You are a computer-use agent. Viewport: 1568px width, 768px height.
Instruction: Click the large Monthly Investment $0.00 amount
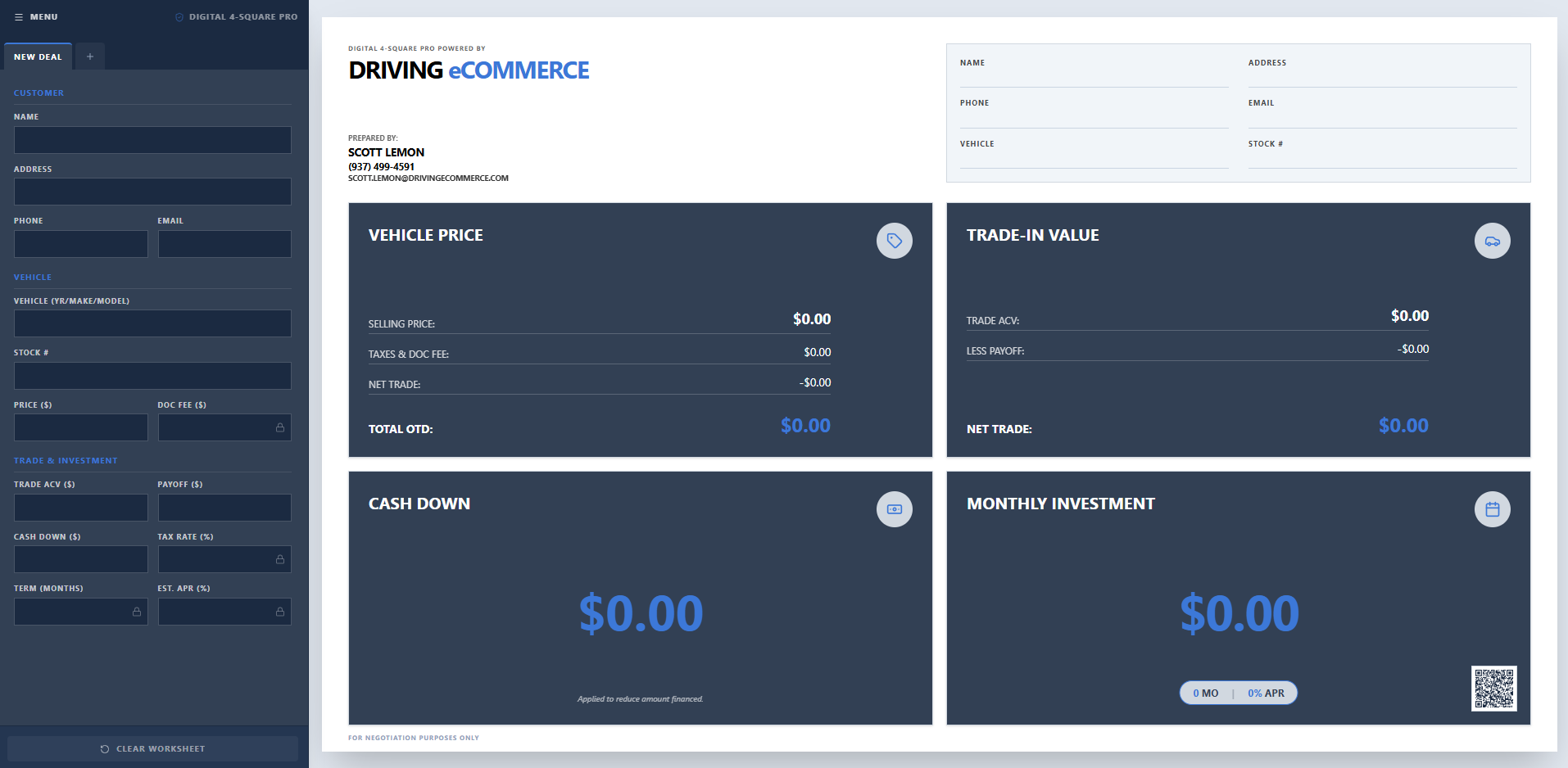coord(1239,613)
